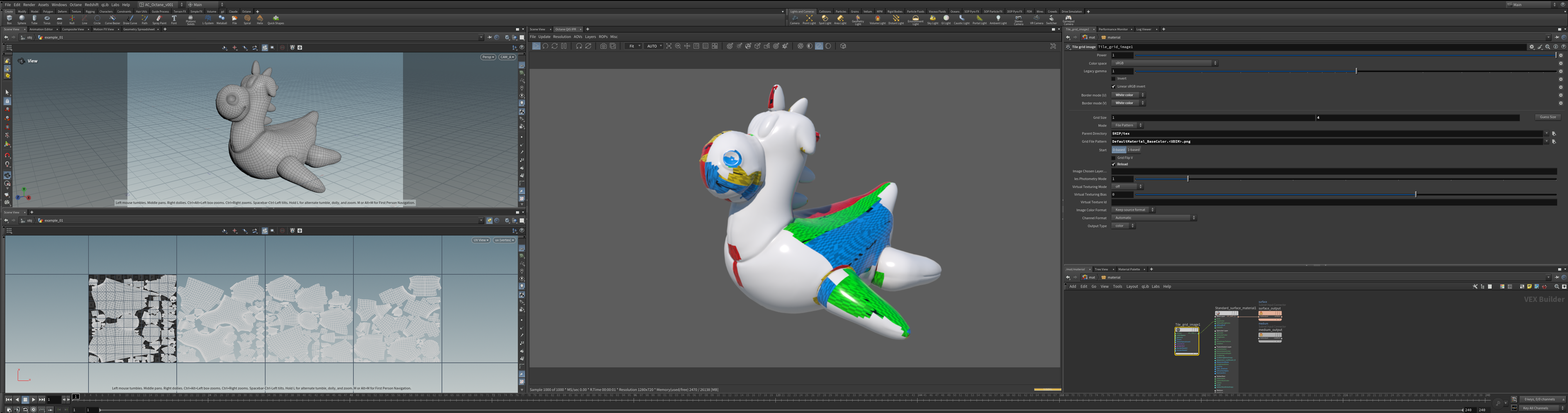Click the Guess Size button
The width and height of the screenshot is (1568, 413).
coord(1548,117)
